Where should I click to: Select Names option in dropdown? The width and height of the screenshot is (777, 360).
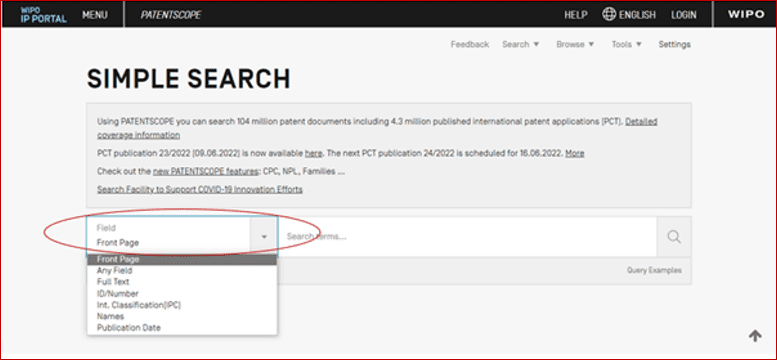click(182, 316)
